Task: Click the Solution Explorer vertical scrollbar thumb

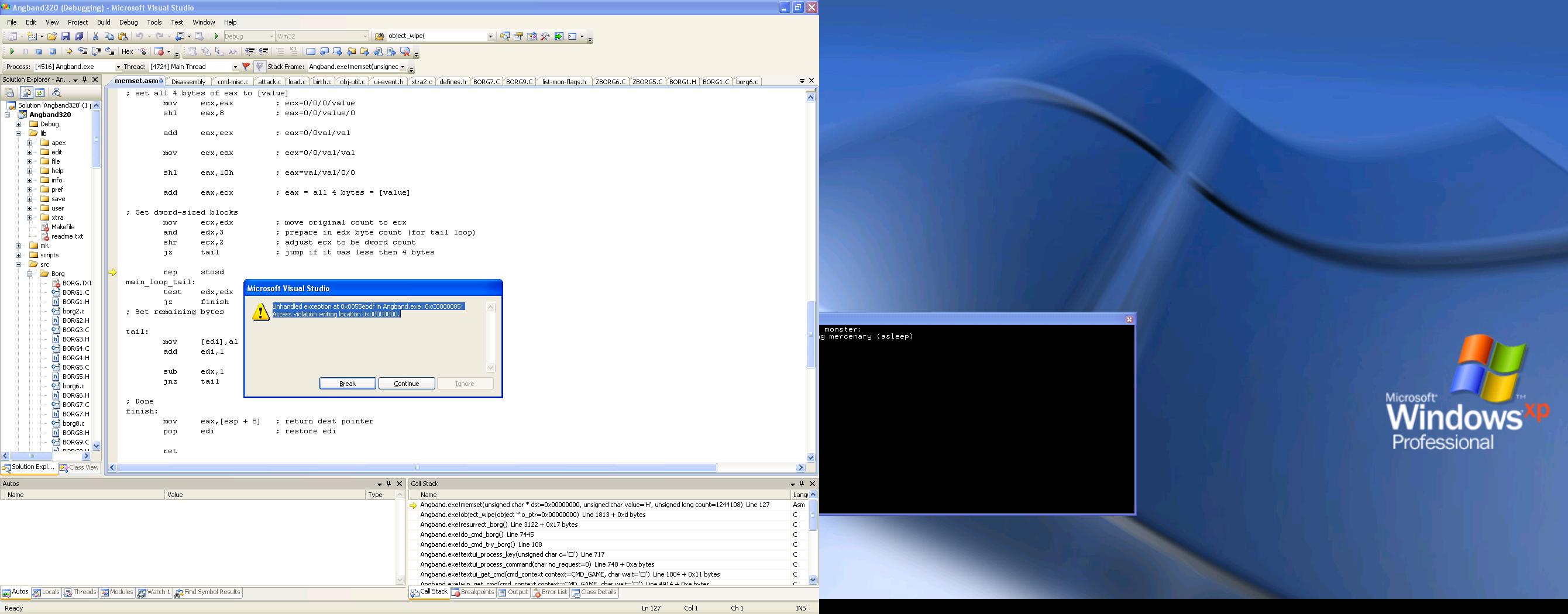Action: point(96,139)
